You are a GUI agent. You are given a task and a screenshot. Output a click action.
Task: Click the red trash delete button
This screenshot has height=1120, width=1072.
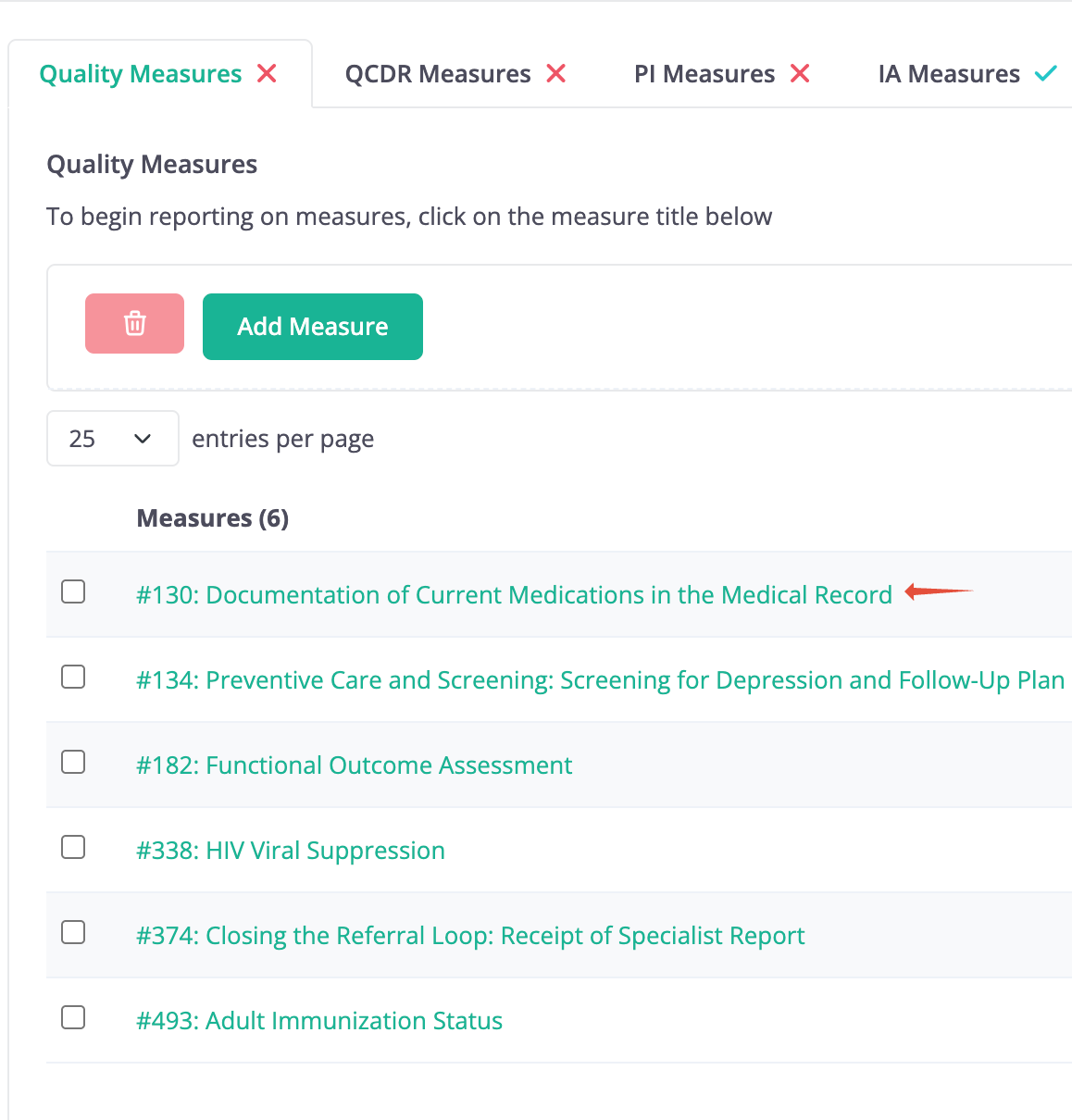(x=134, y=324)
